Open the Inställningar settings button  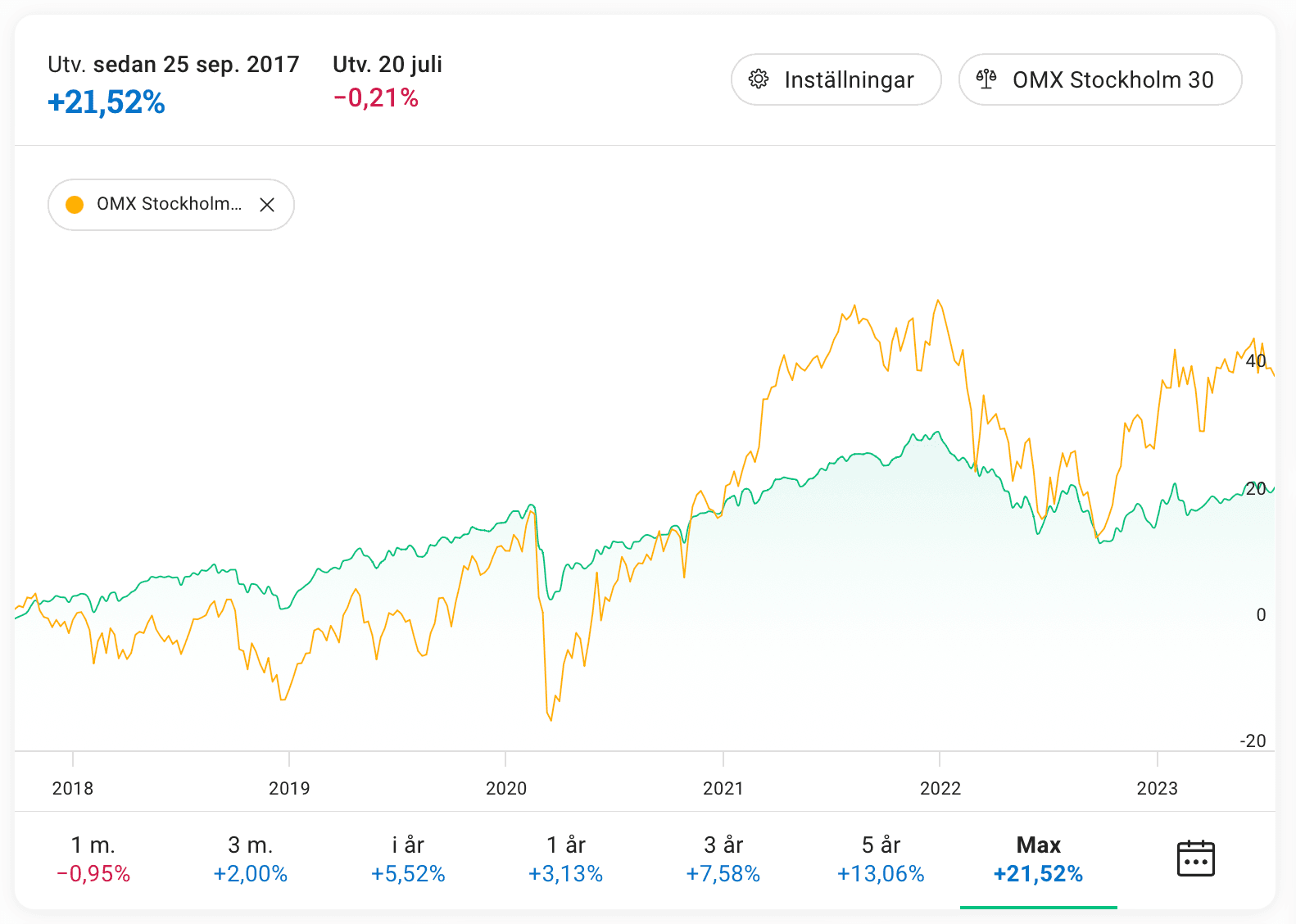pyautogui.click(x=836, y=79)
